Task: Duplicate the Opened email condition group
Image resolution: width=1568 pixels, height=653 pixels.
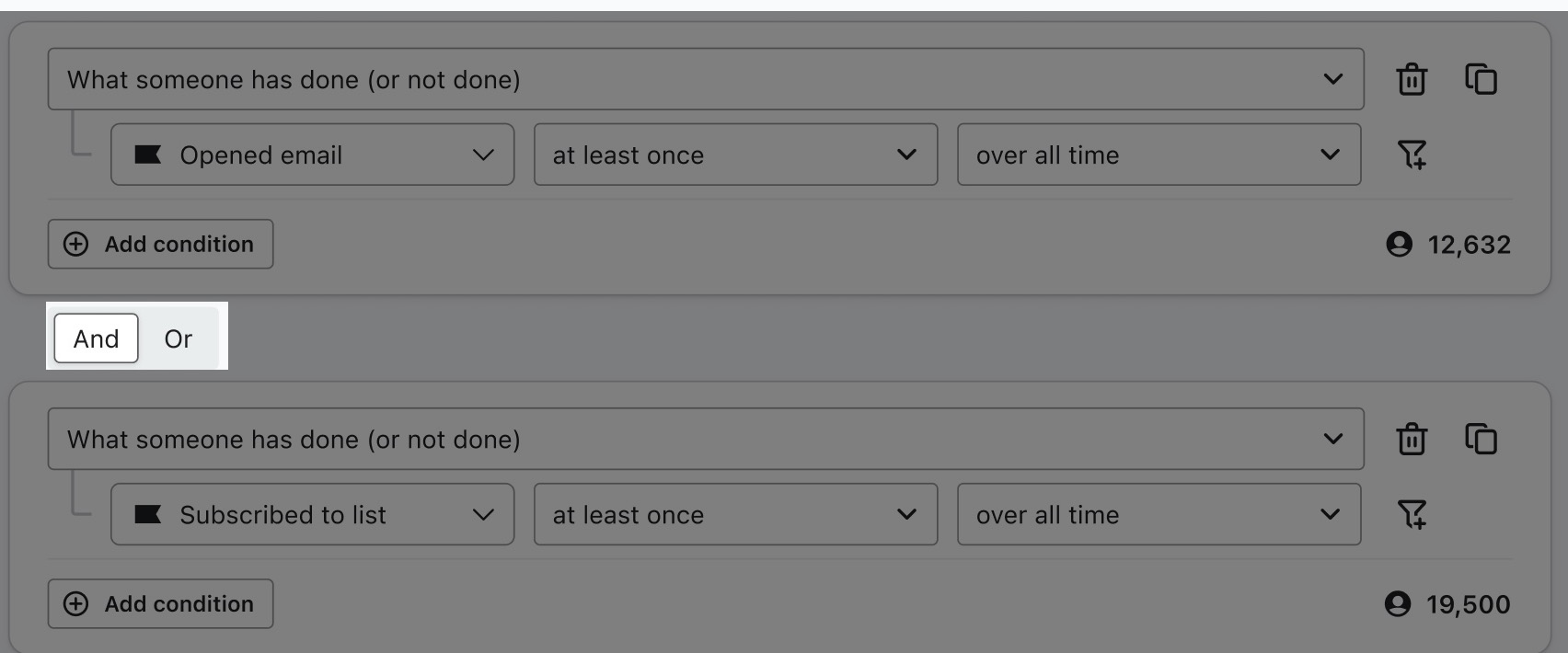Action: (1482, 79)
